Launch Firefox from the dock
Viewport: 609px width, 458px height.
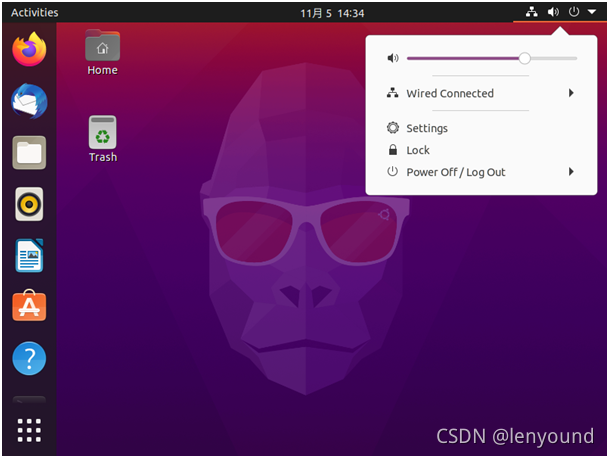(29, 49)
